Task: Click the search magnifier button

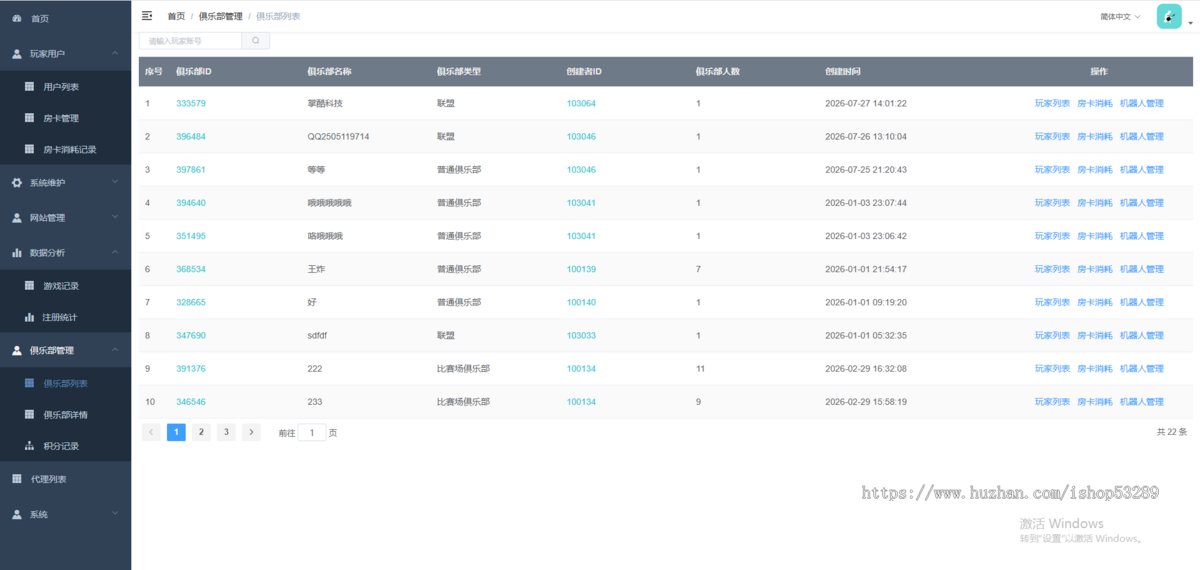Action: (x=256, y=41)
